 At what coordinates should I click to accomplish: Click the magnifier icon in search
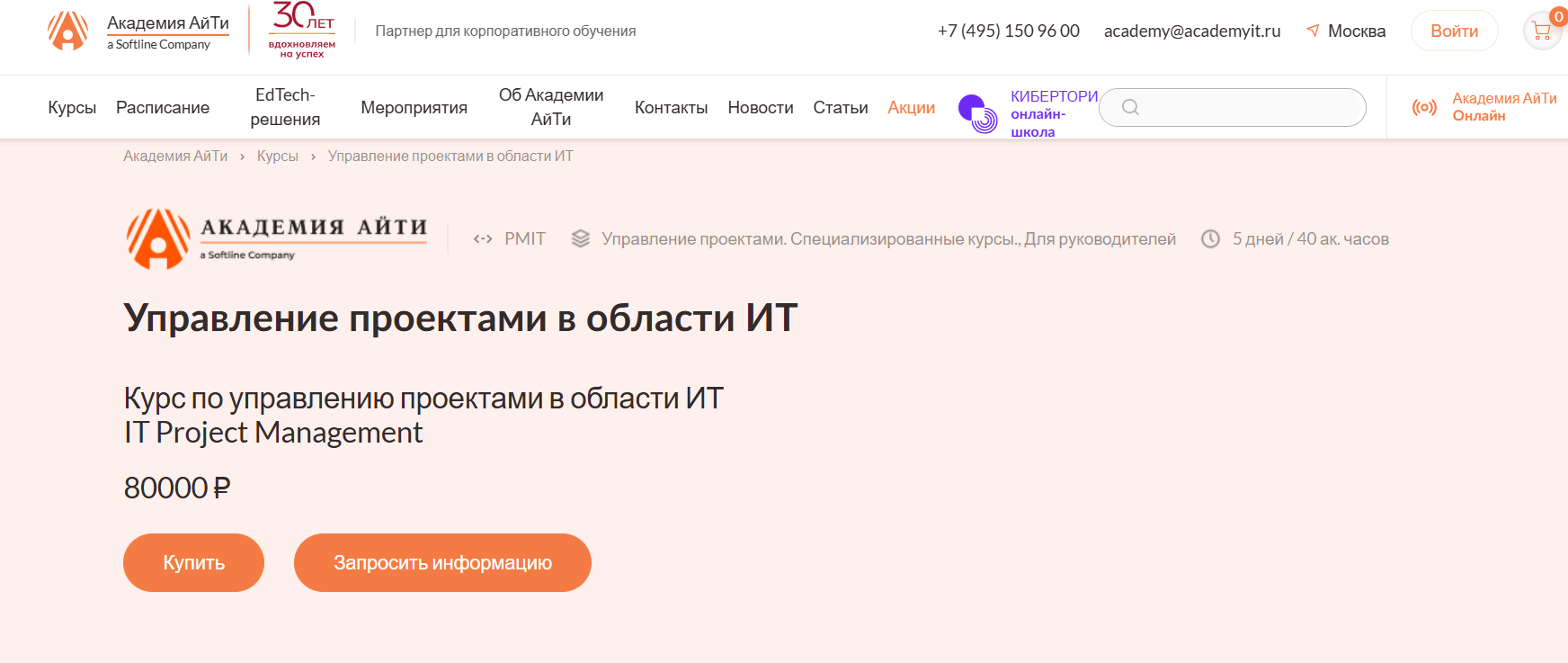(x=1130, y=107)
